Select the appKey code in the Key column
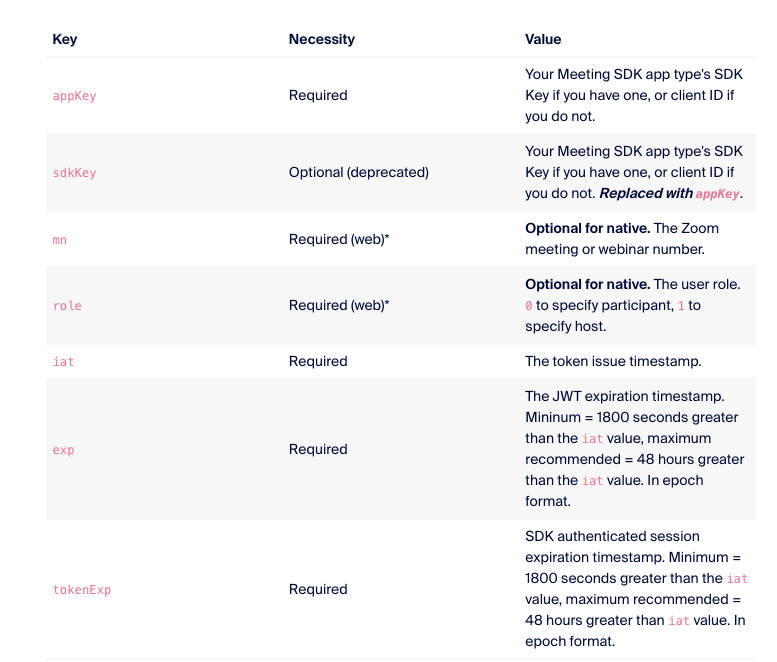 coord(74,96)
